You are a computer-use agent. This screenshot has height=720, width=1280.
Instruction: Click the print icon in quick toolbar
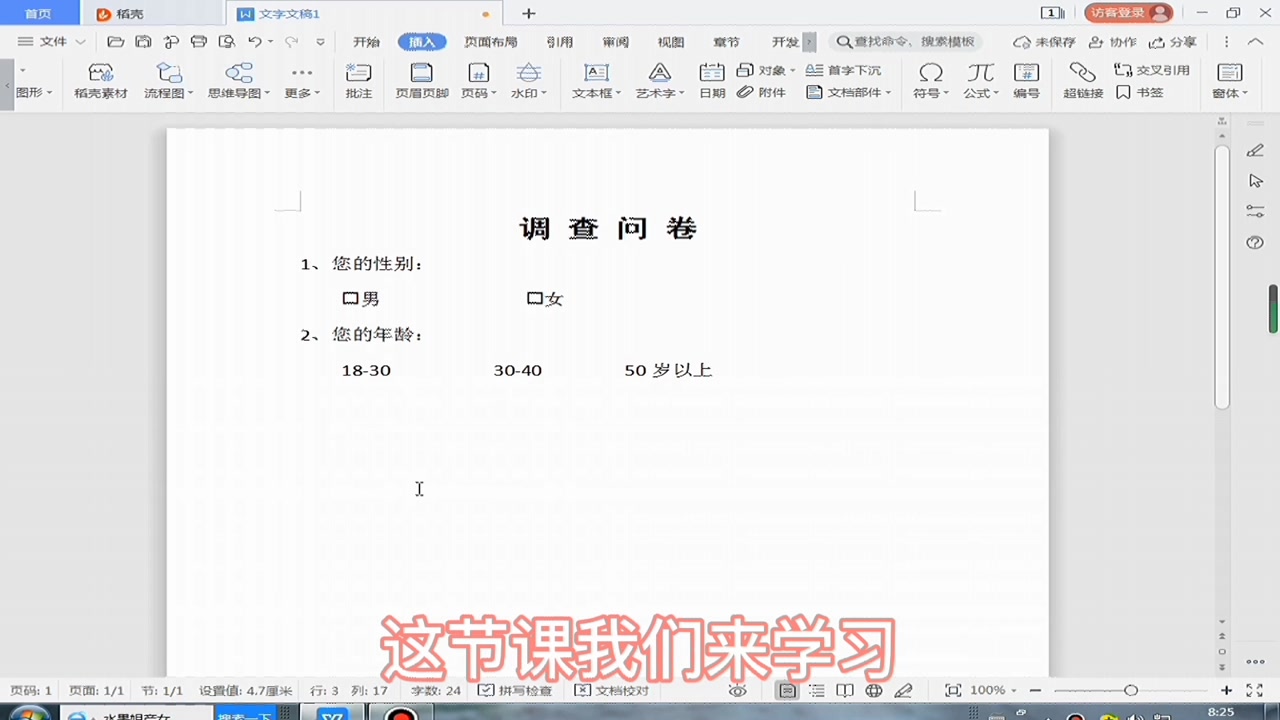pyautogui.click(x=199, y=42)
